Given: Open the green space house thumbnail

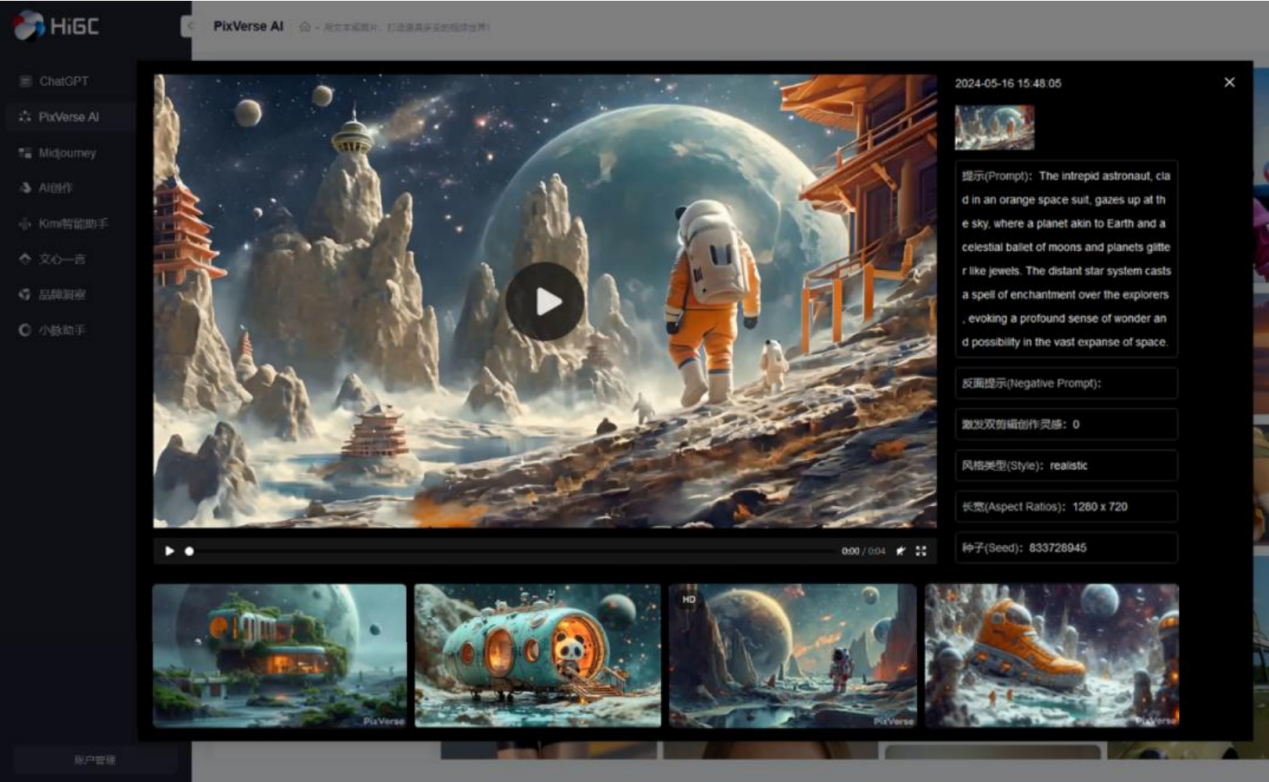Looking at the screenshot, I should pos(279,655).
